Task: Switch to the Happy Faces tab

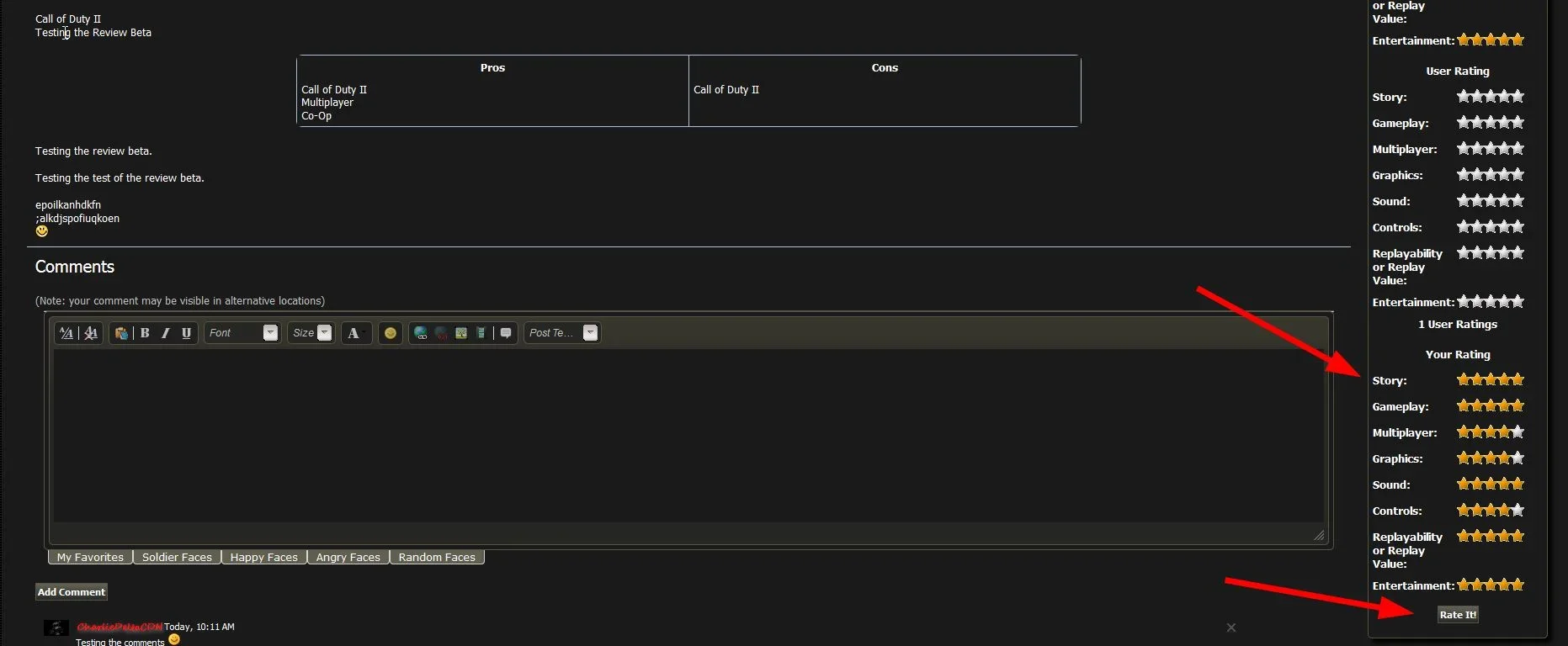Action: [264, 557]
